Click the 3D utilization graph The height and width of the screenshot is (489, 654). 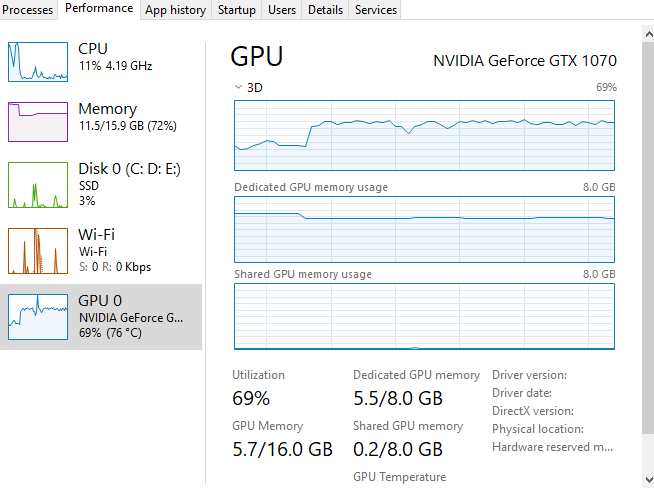425,137
